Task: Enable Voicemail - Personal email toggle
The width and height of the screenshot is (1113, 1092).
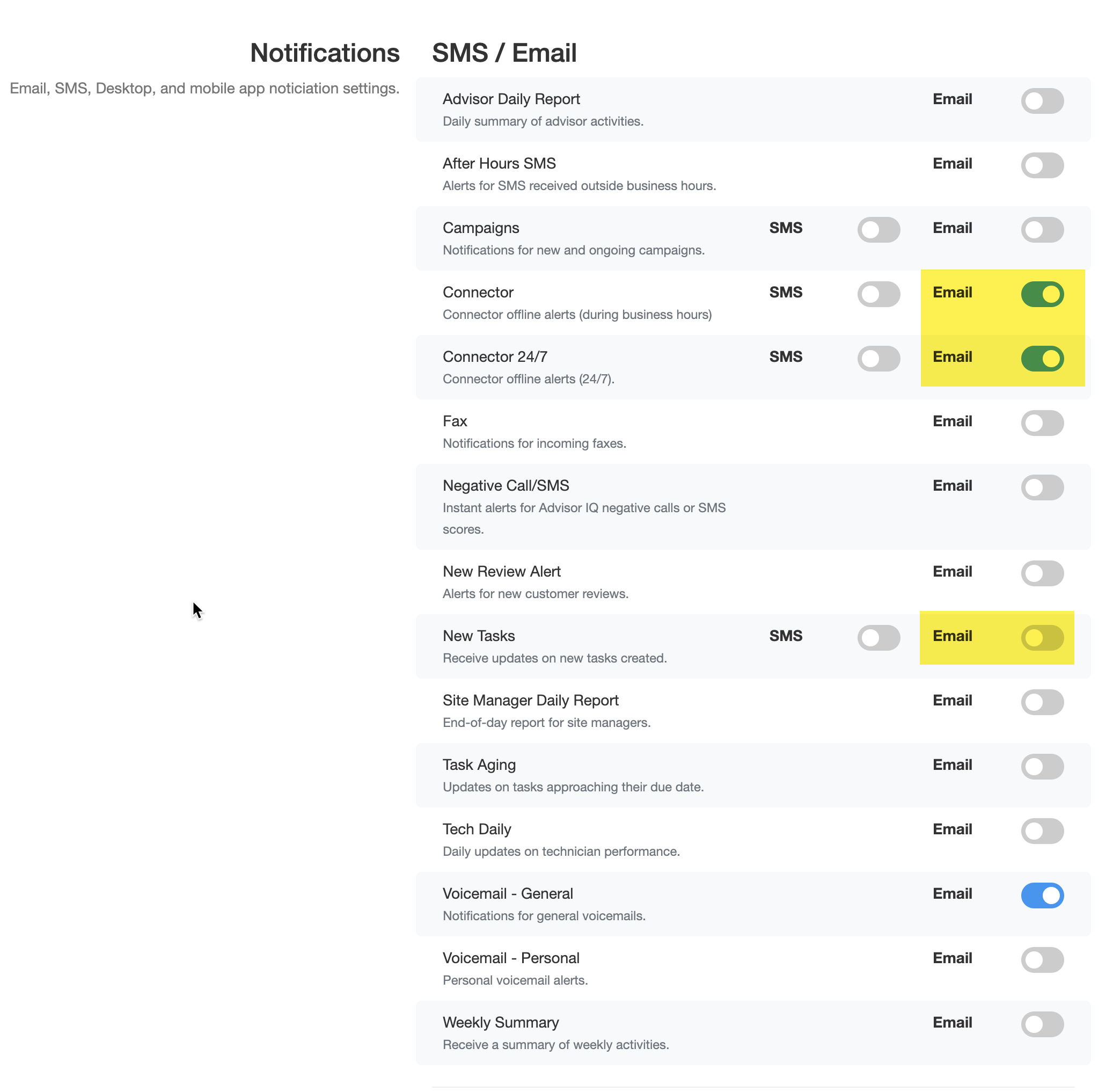Action: pyautogui.click(x=1042, y=959)
